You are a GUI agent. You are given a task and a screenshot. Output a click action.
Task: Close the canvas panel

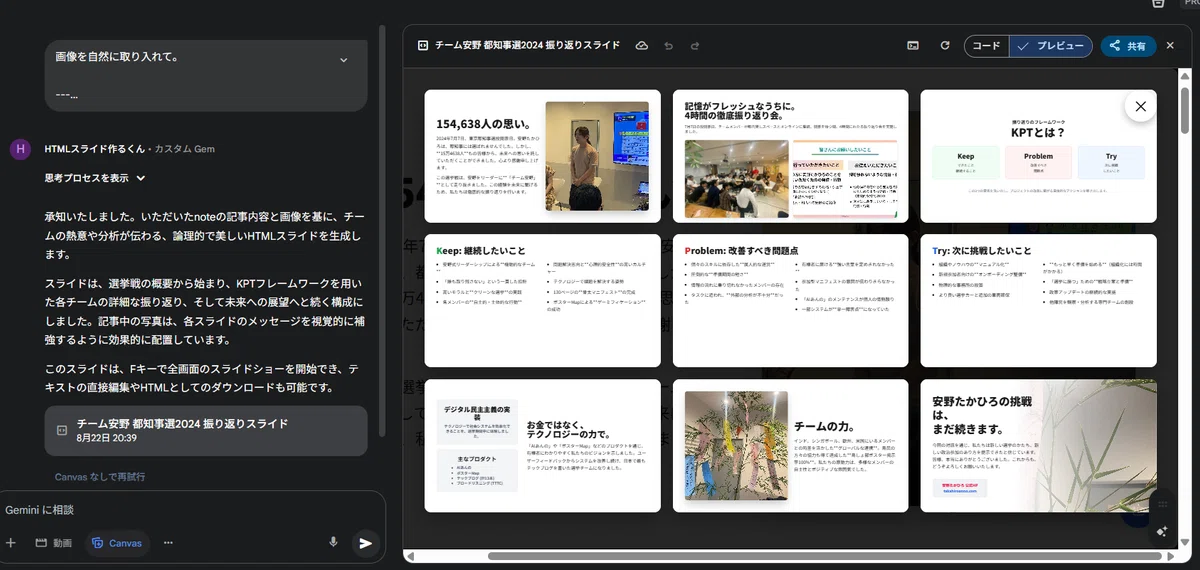1170,46
